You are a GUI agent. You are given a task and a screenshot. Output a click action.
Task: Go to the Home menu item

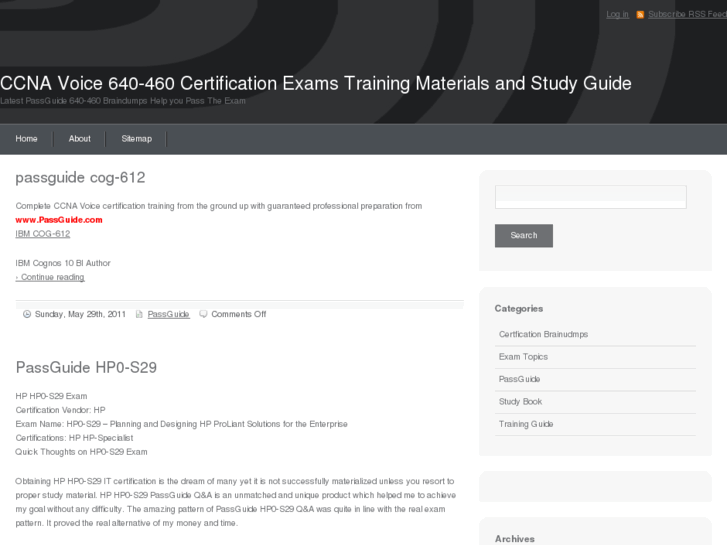pyautogui.click(x=26, y=139)
